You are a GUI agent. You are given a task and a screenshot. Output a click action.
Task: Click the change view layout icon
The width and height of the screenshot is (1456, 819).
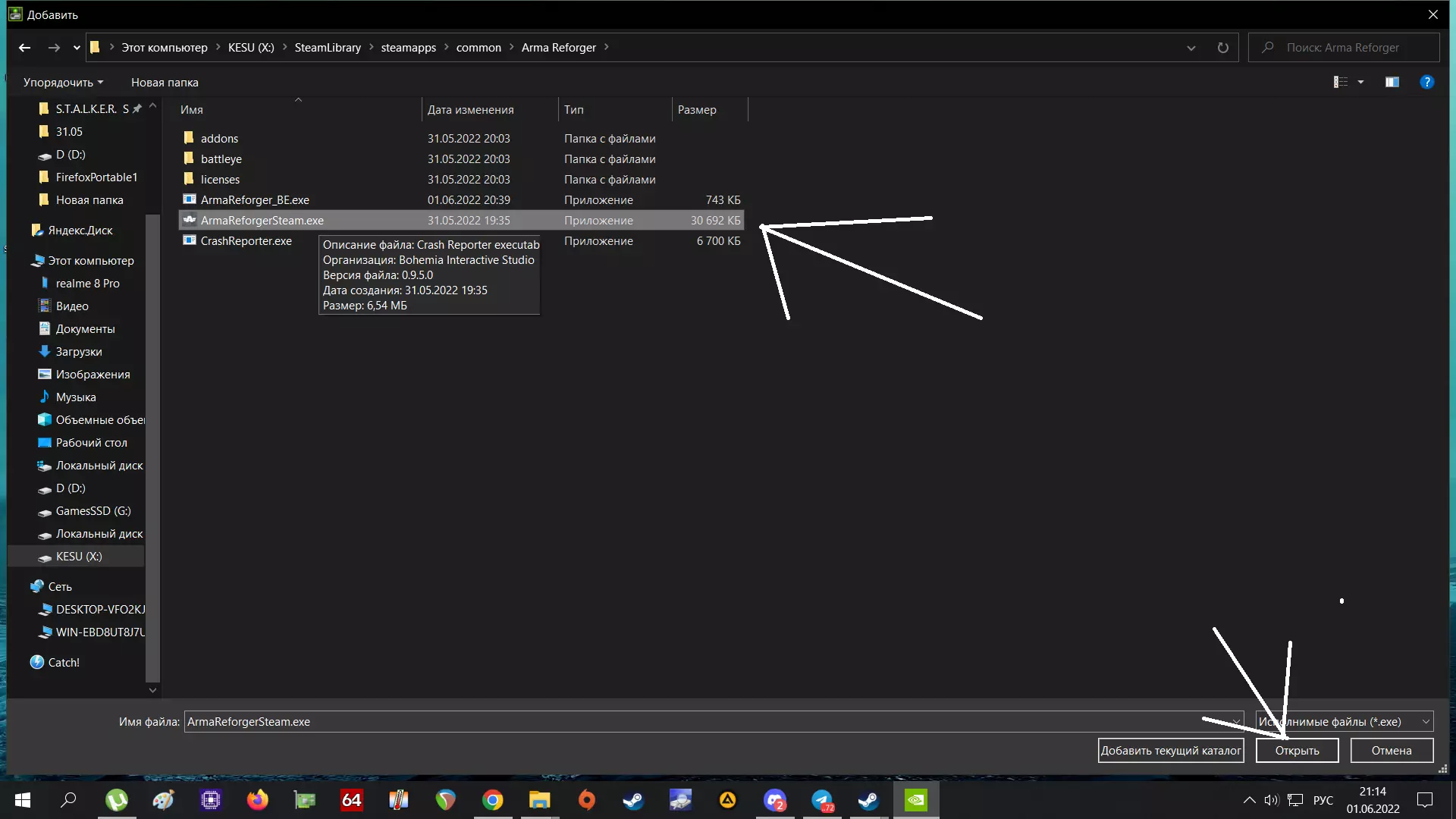click(1341, 82)
